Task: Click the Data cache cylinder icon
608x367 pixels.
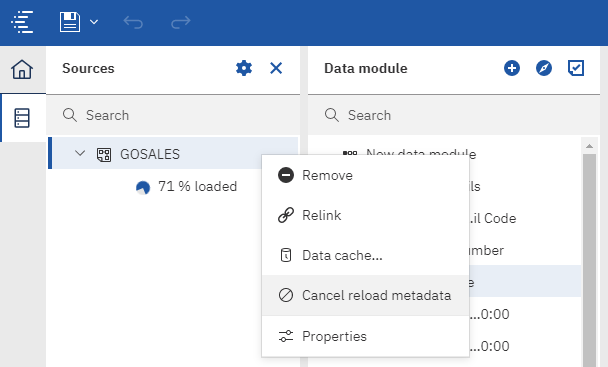Action: (x=286, y=255)
